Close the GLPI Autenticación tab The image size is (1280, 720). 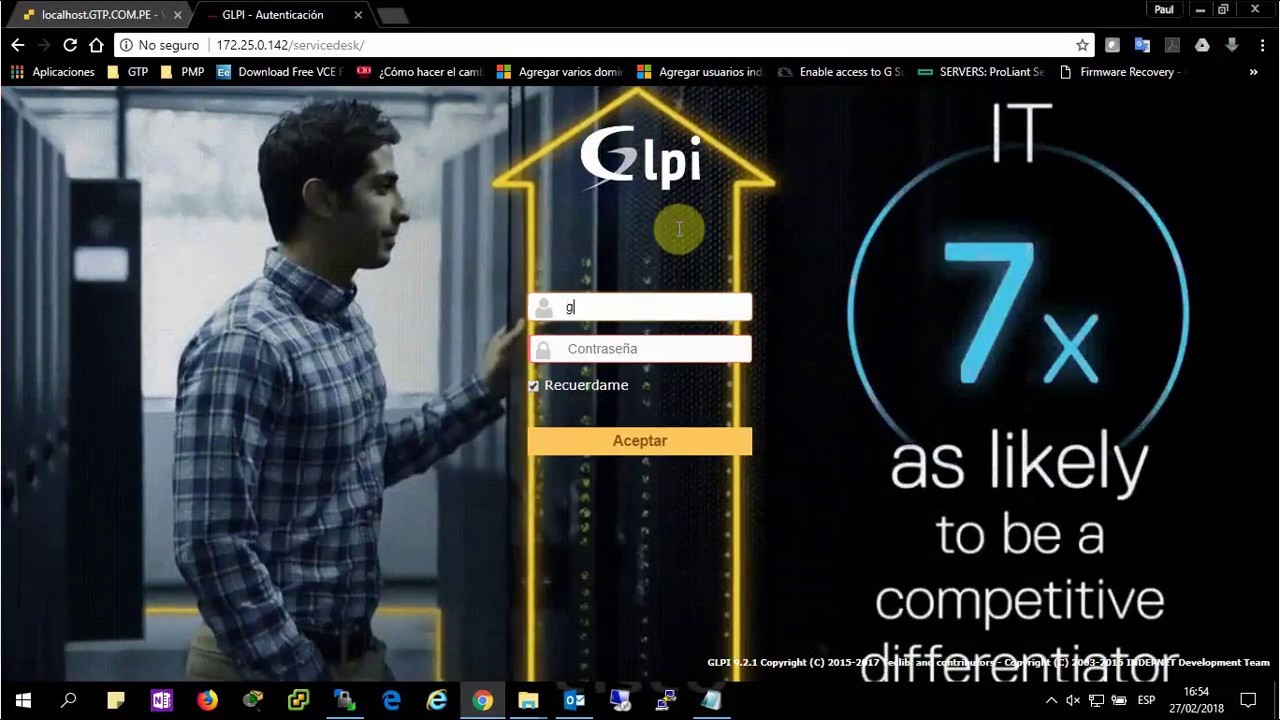tap(358, 15)
